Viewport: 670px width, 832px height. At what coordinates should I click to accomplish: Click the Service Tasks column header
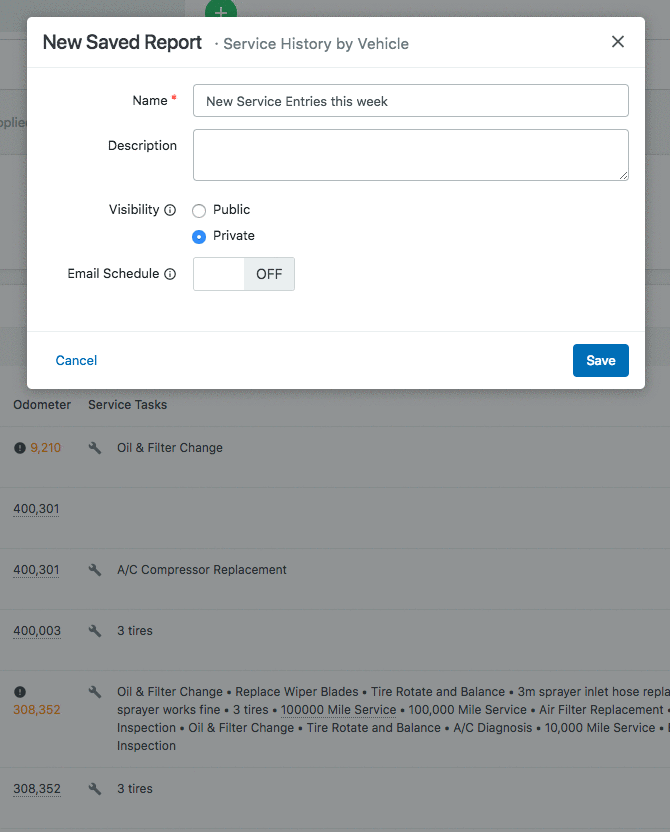coord(127,405)
